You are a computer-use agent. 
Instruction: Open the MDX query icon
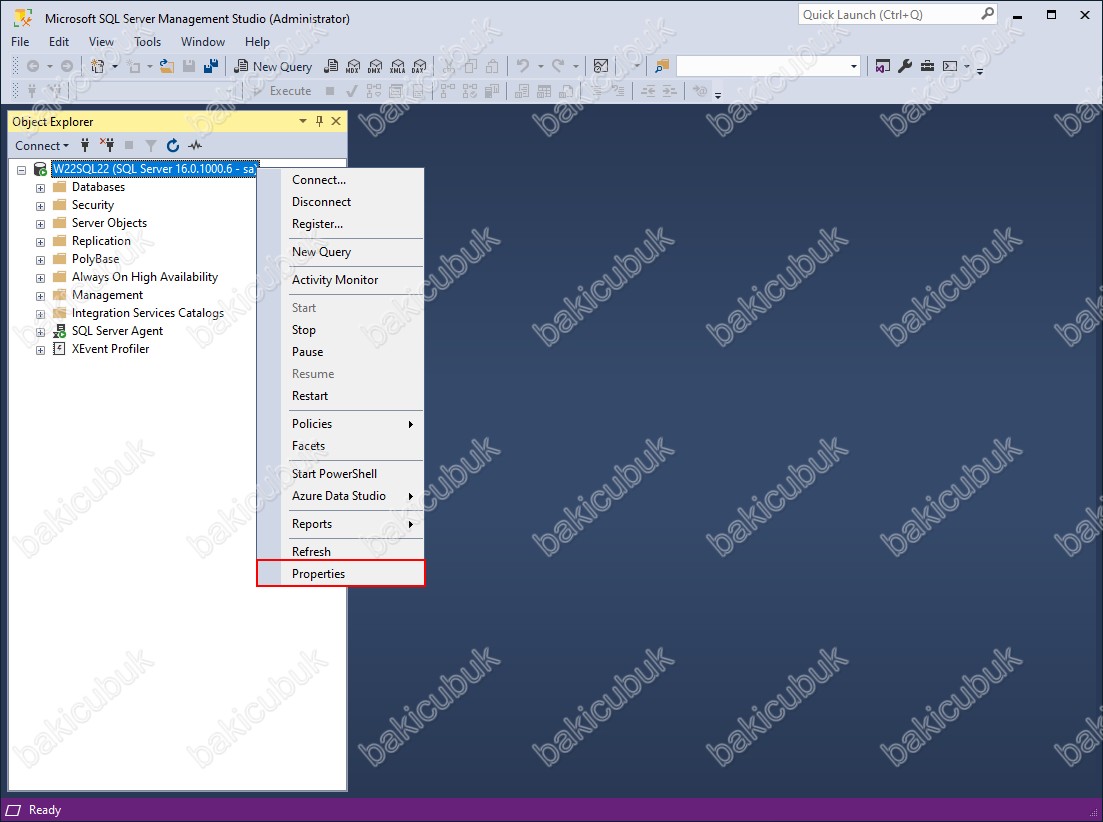click(x=352, y=66)
